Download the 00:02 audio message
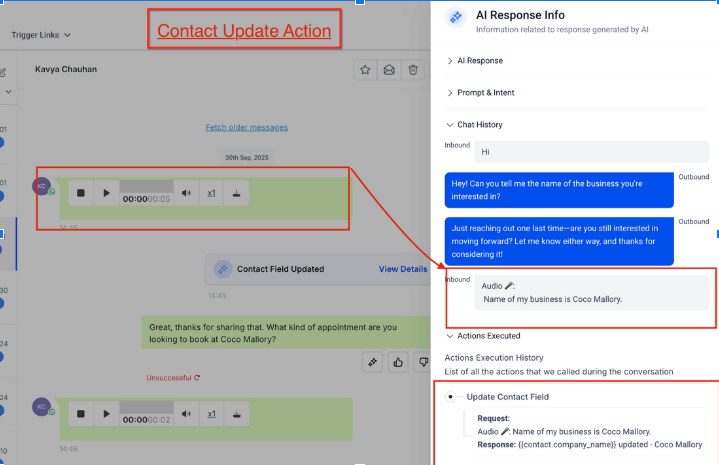 coord(236,414)
